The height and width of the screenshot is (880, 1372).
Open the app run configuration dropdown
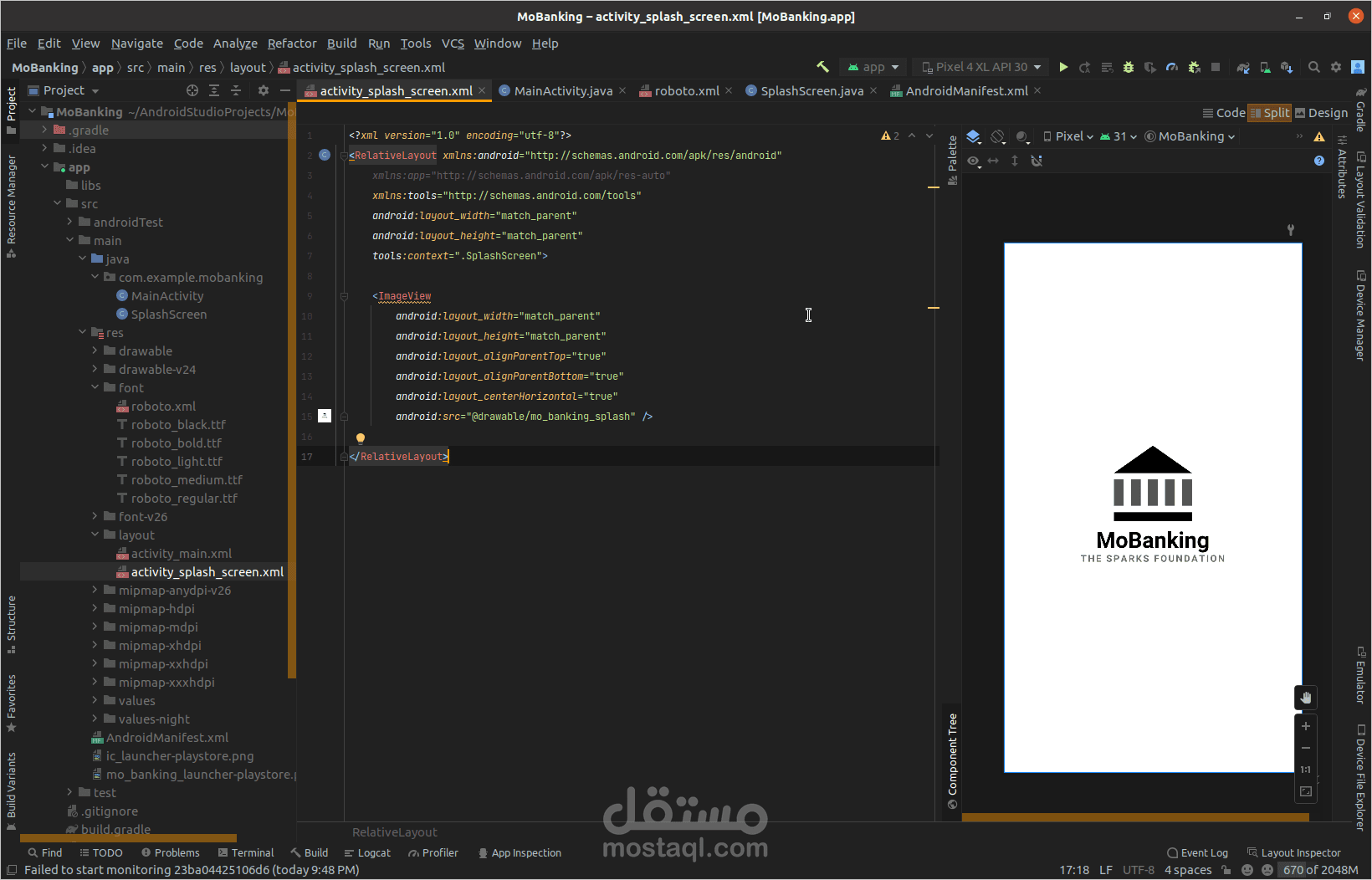[873, 67]
